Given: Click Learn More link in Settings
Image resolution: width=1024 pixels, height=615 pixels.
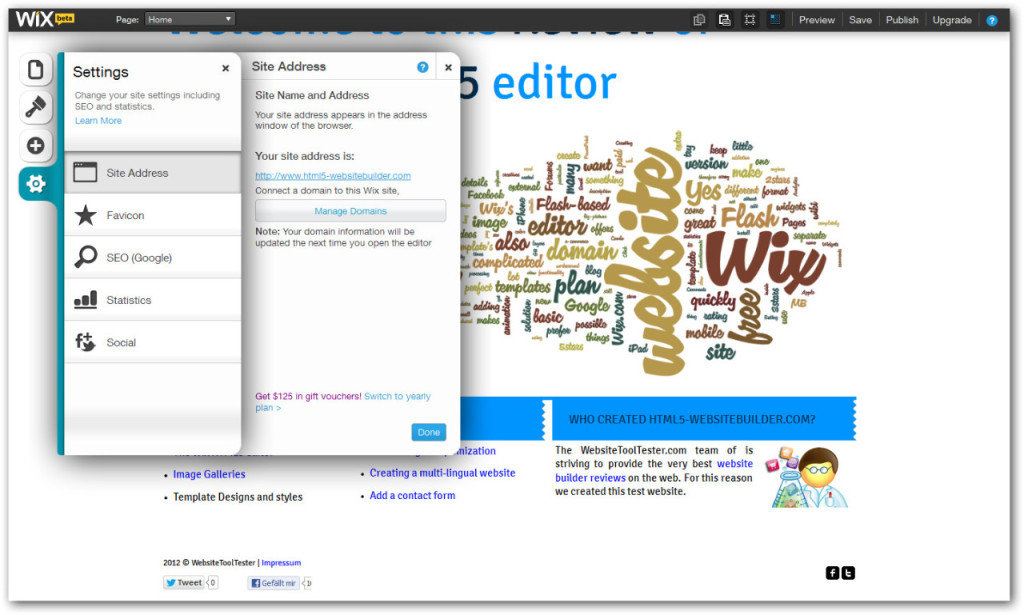Looking at the screenshot, I should tap(98, 121).
